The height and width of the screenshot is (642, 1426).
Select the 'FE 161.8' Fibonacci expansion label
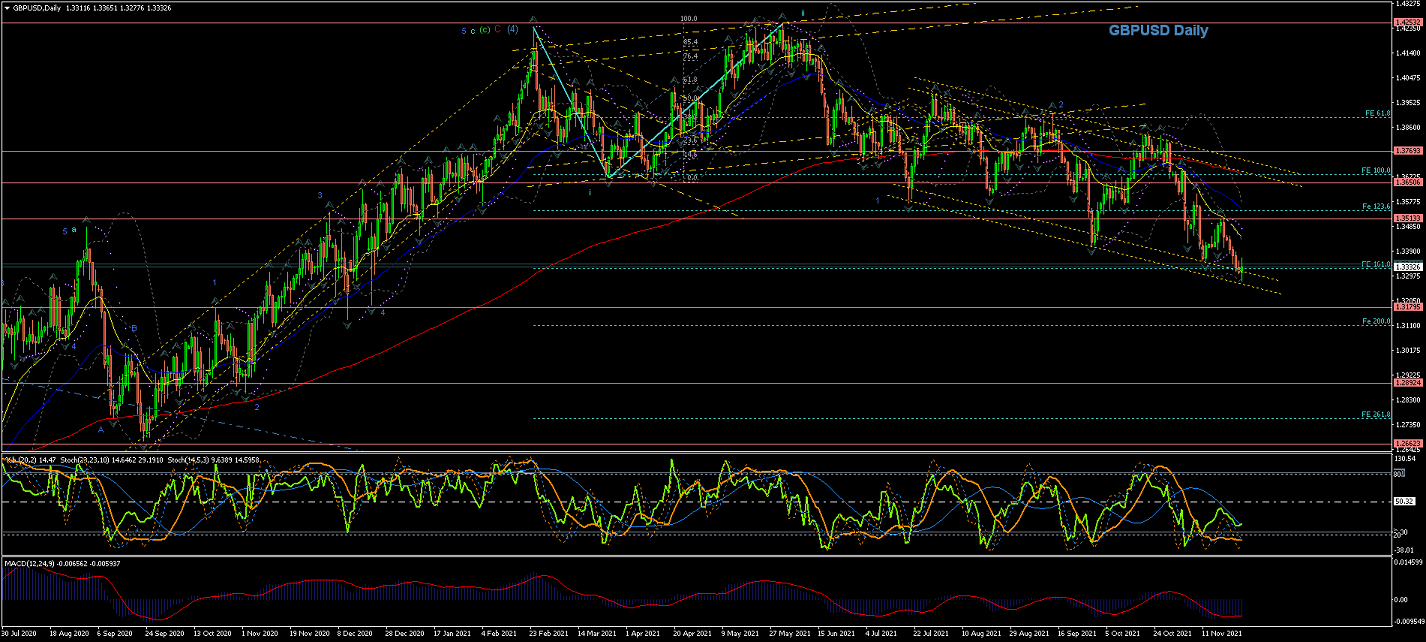tap(1376, 264)
